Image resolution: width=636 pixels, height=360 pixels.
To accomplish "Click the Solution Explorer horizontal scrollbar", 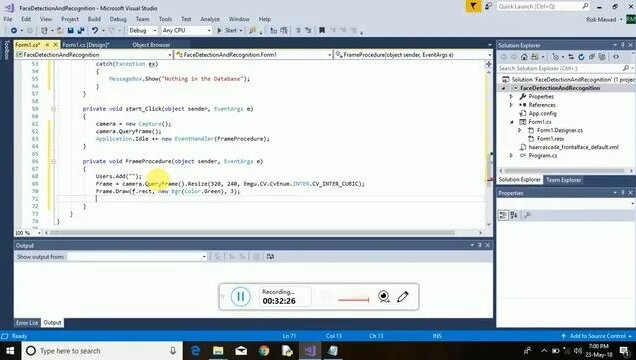I will point(565,171).
